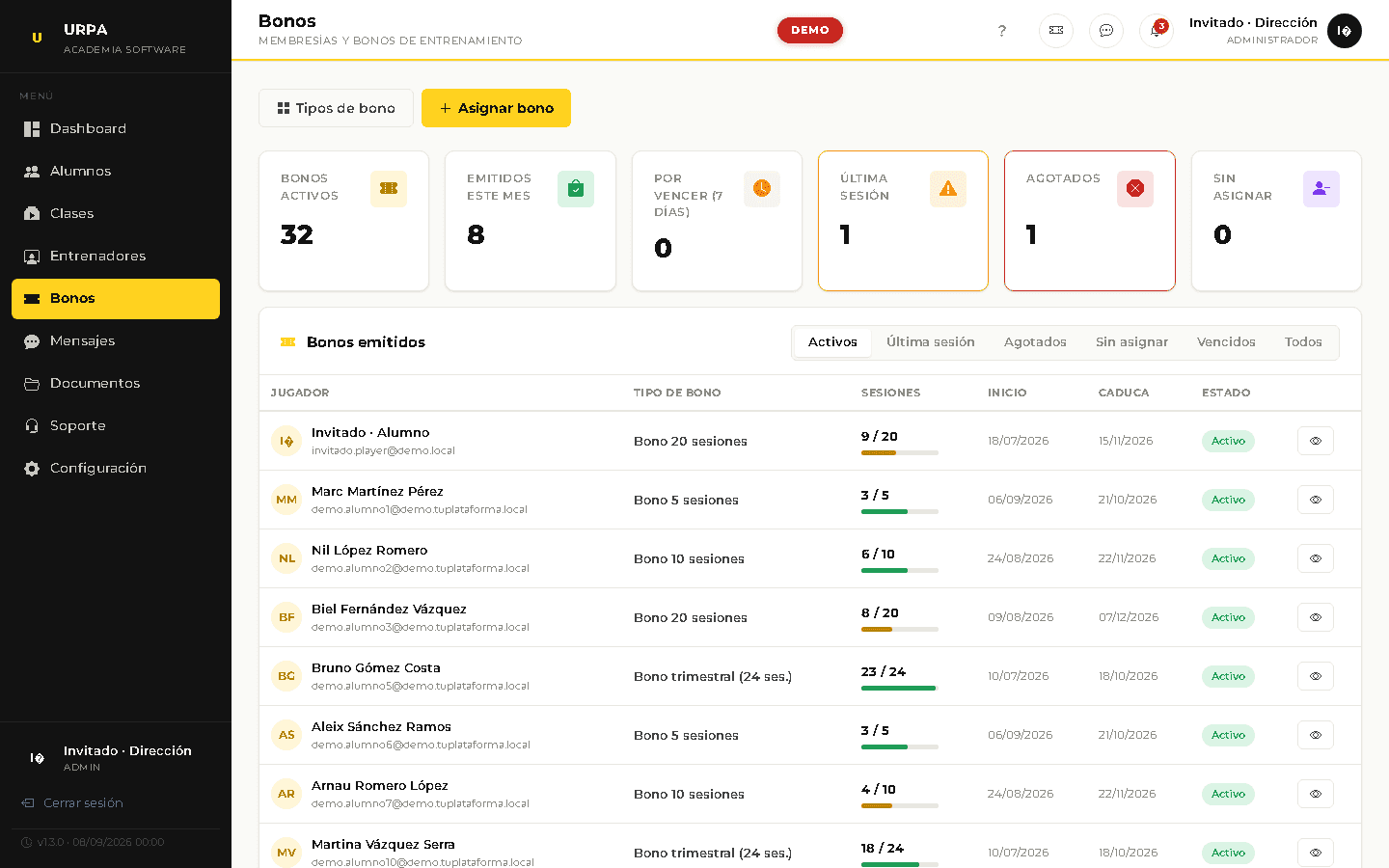The width and height of the screenshot is (1389, 868).
Task: Switch to the Vencidos tab
Action: (1226, 342)
